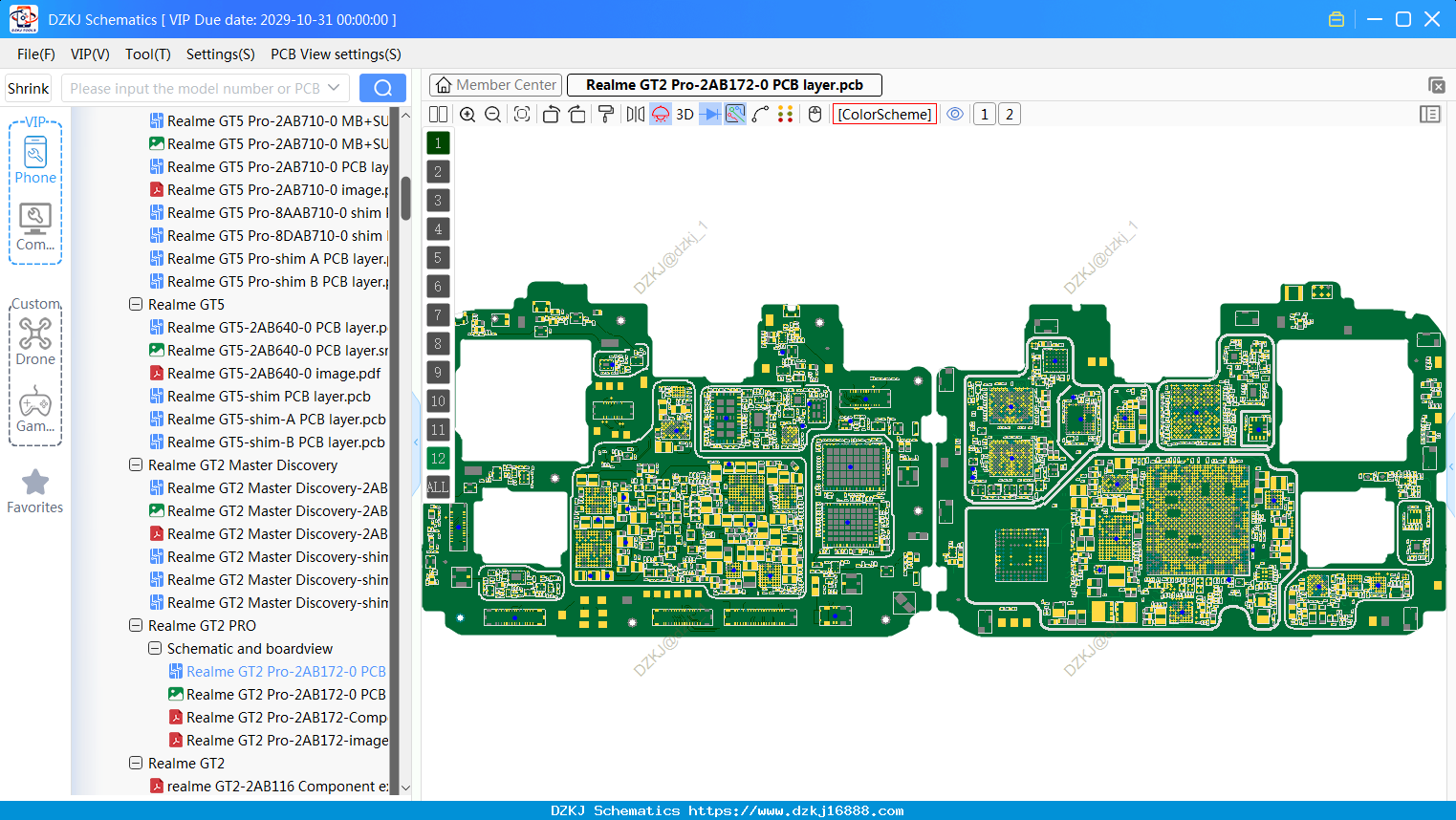Image resolution: width=1456 pixels, height=820 pixels.
Task: Open Favorites star
Action: coord(35,491)
